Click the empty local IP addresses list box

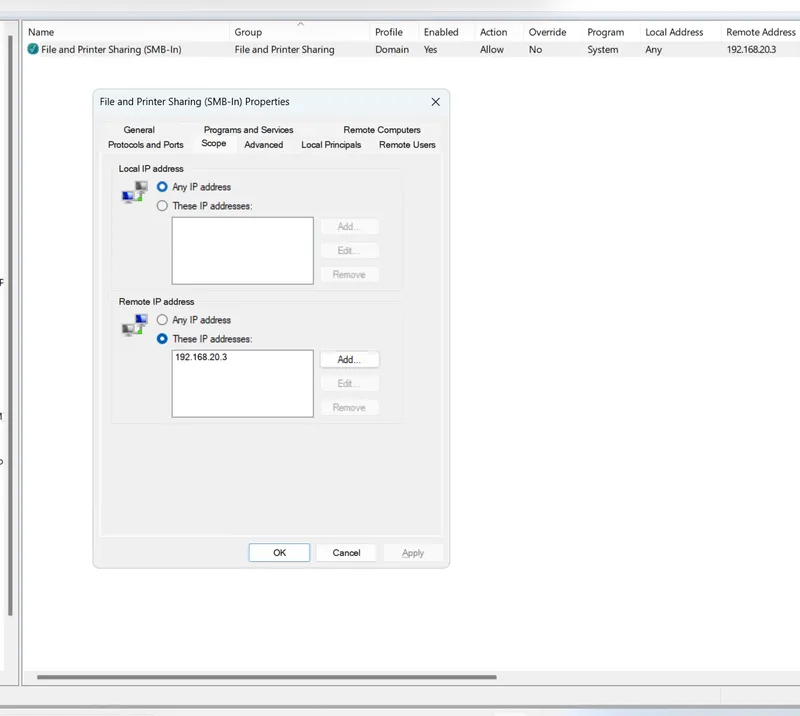pyautogui.click(x=242, y=251)
